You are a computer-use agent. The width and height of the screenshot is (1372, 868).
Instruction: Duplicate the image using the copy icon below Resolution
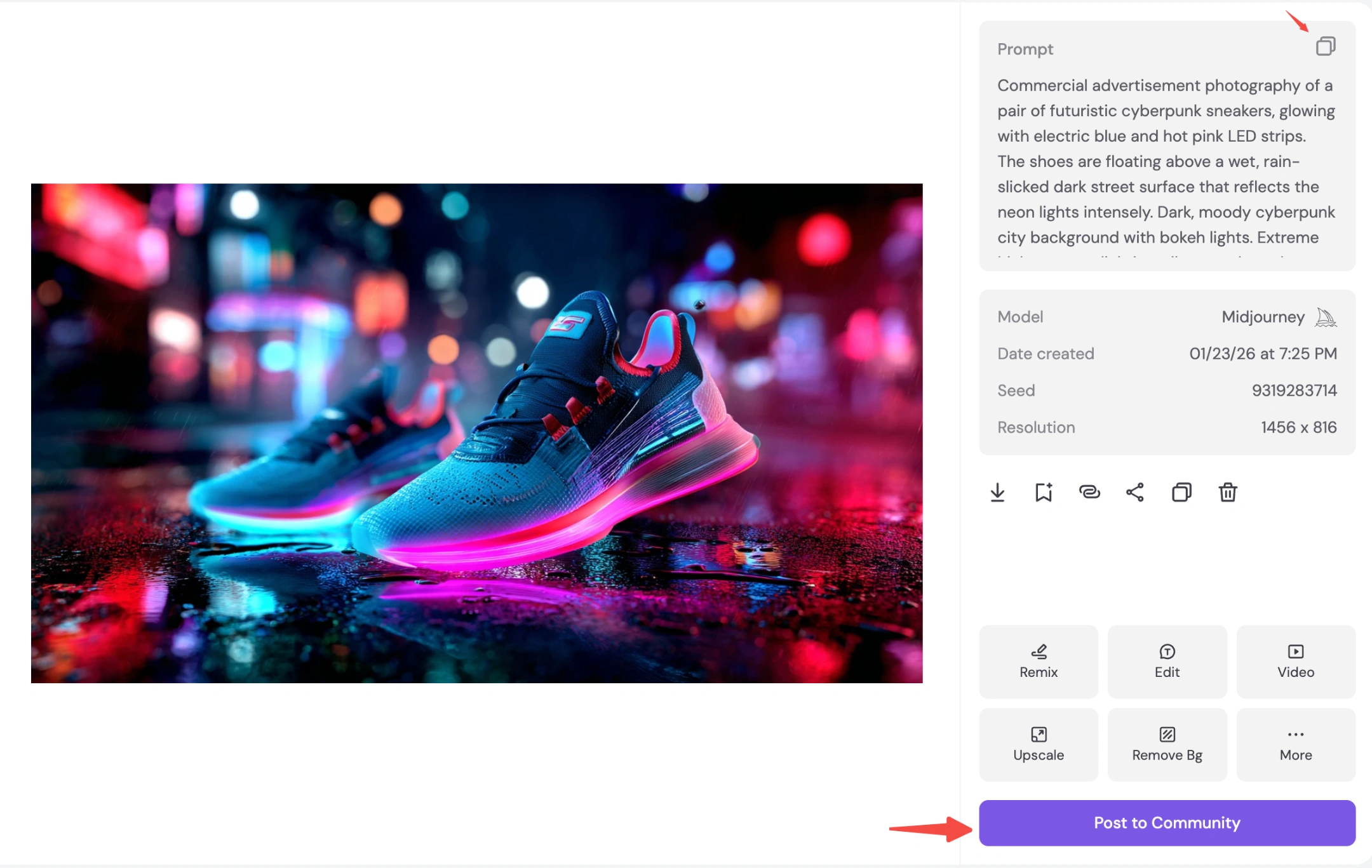pos(1181,492)
